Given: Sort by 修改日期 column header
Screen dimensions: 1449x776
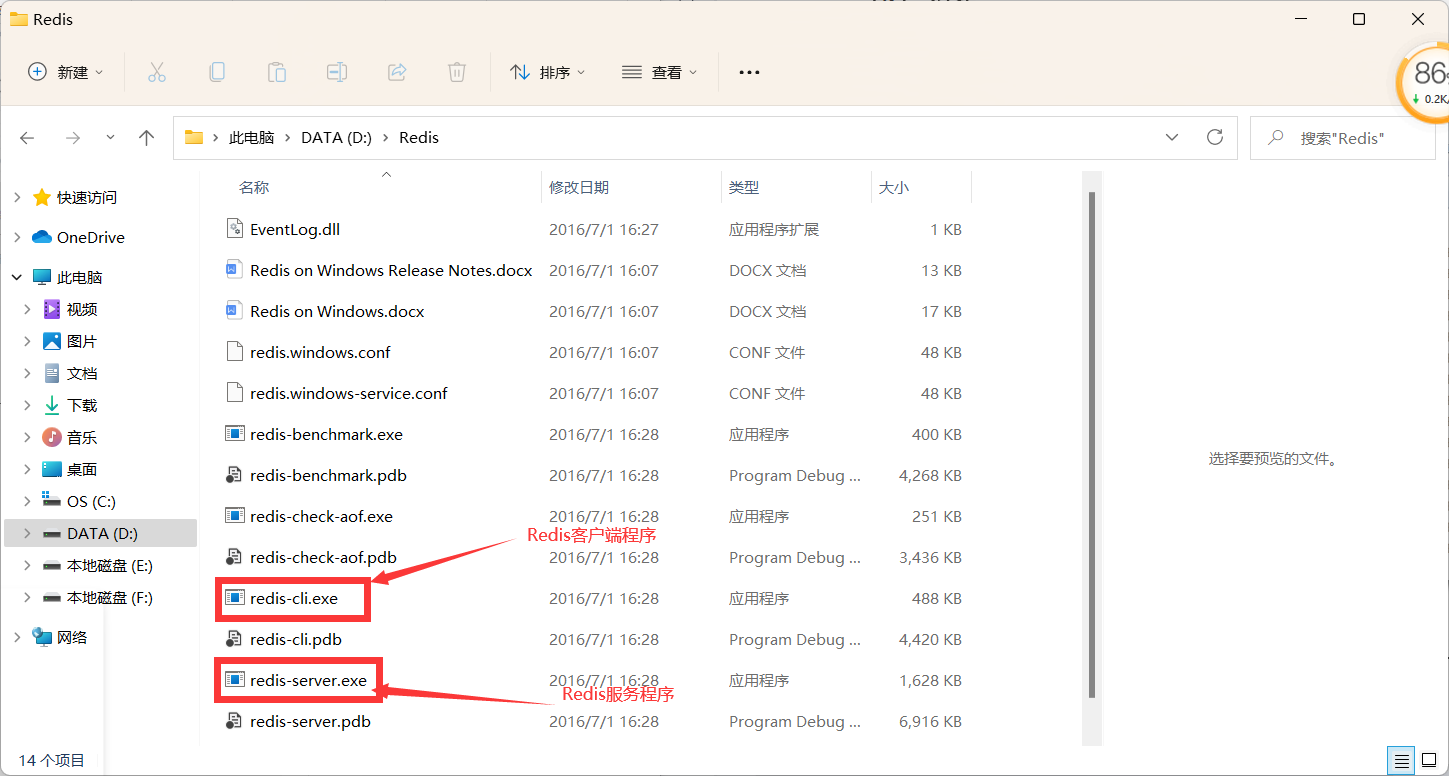Looking at the screenshot, I should 579,187.
